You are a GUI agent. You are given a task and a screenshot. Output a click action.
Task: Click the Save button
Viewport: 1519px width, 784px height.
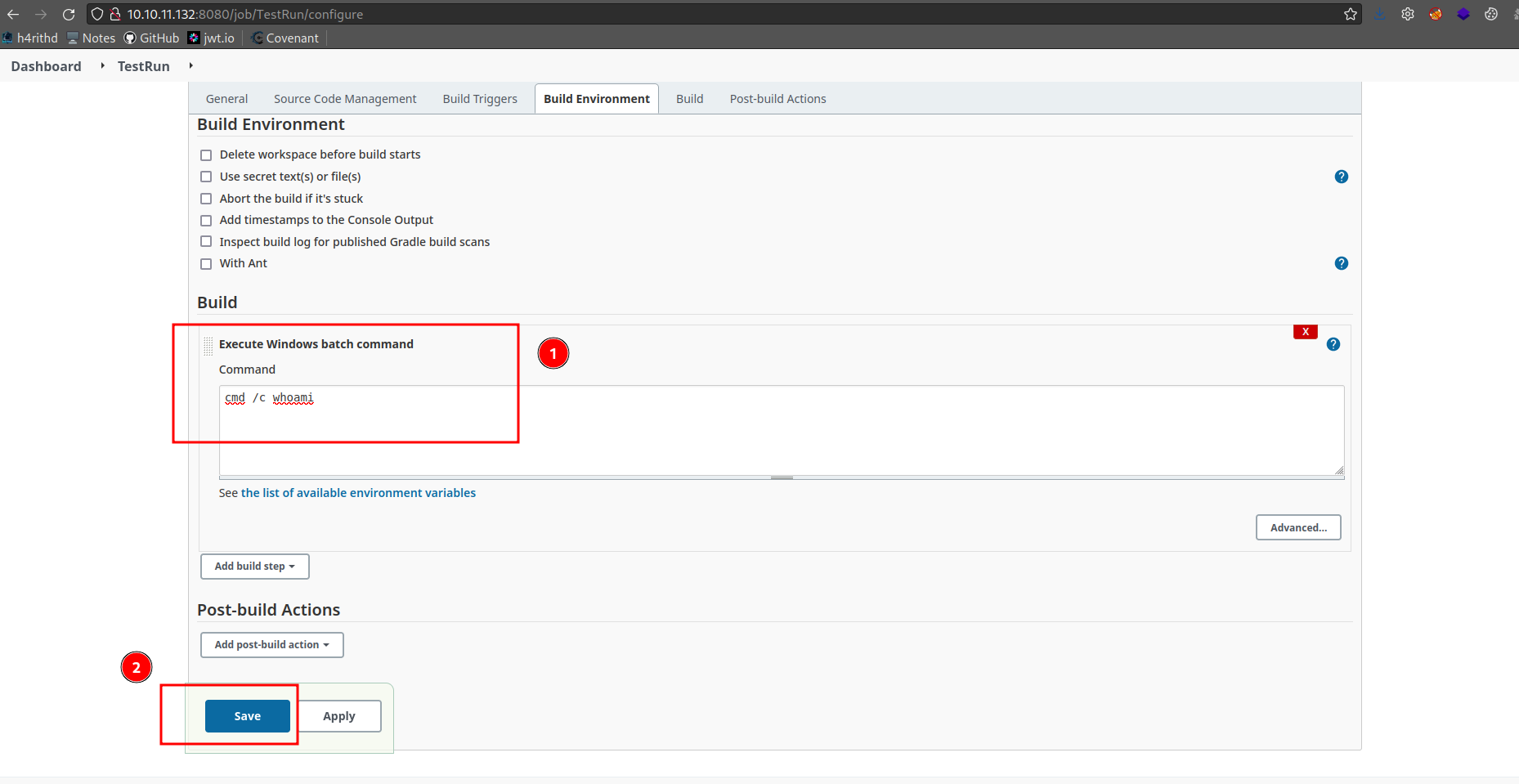tap(248, 716)
